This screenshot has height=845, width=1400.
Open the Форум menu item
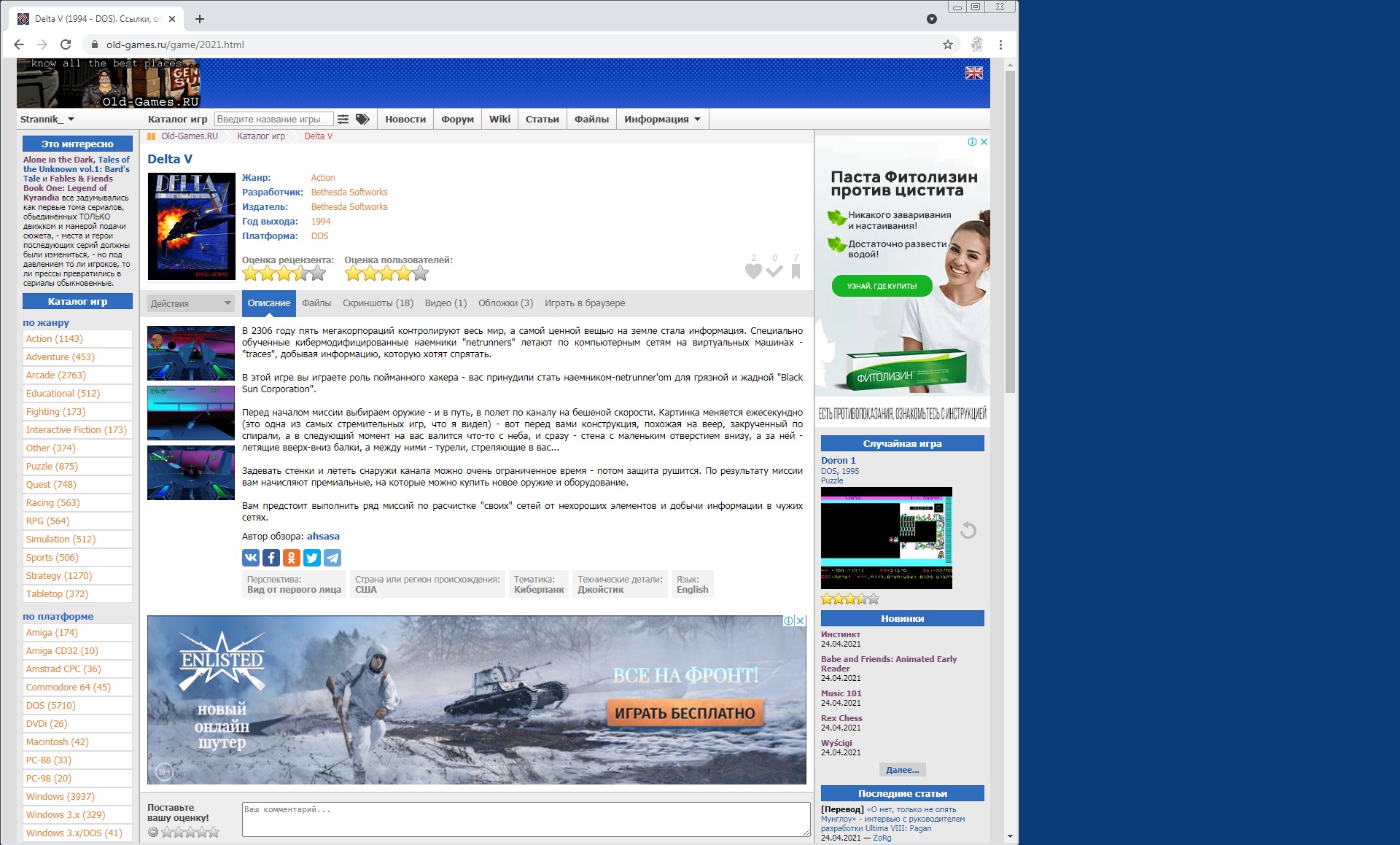click(457, 119)
